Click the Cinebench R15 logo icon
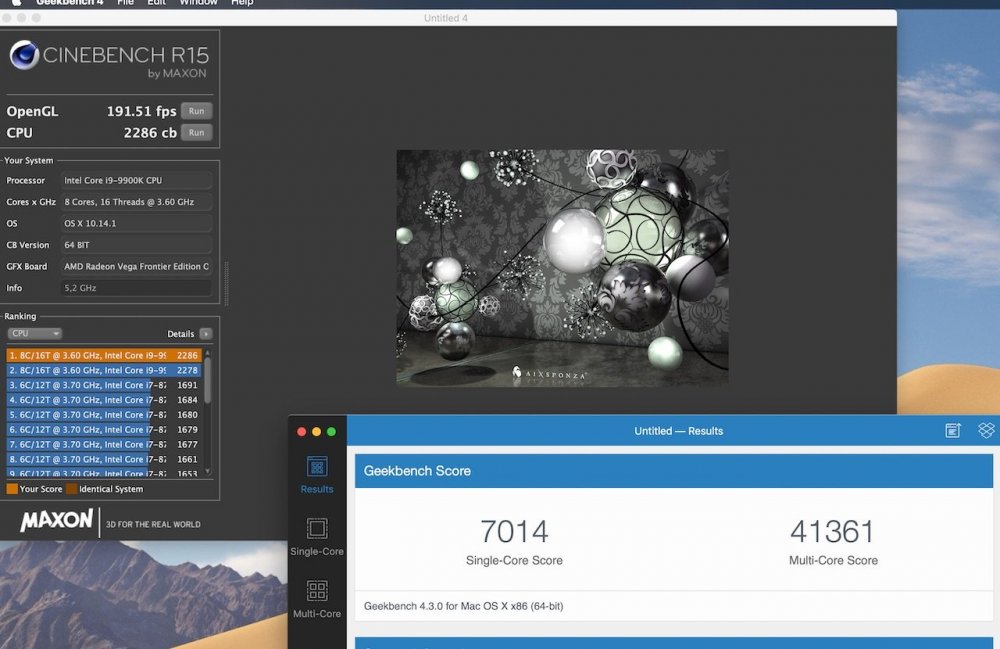This screenshot has height=649, width=1000. click(x=24, y=55)
